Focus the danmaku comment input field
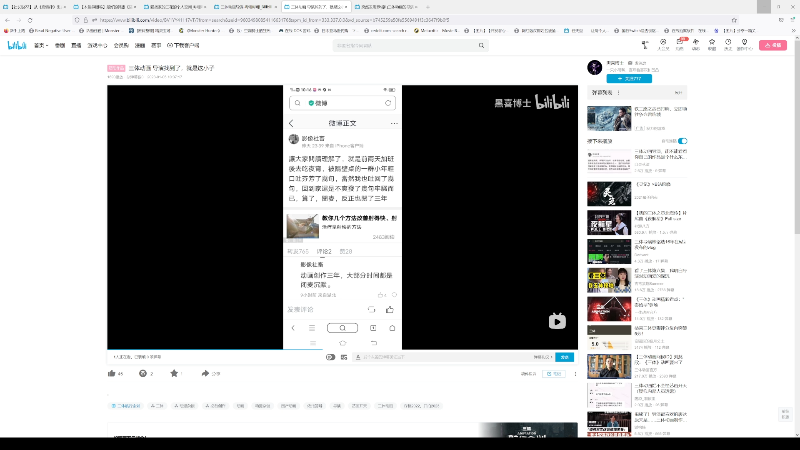Viewport: 800px width, 450px height. (442, 357)
